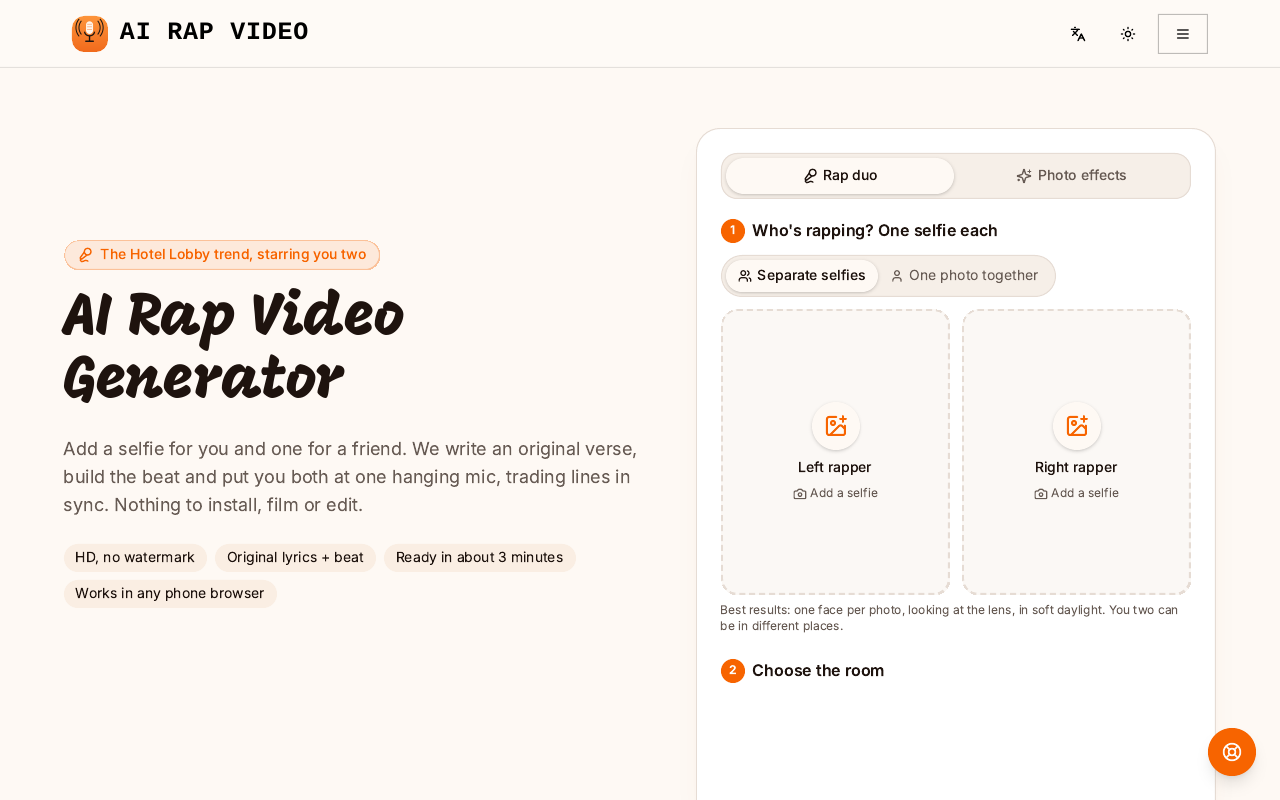The image size is (1280, 800).
Task: Open the orange support lifebuoy button
Action: click(1232, 752)
